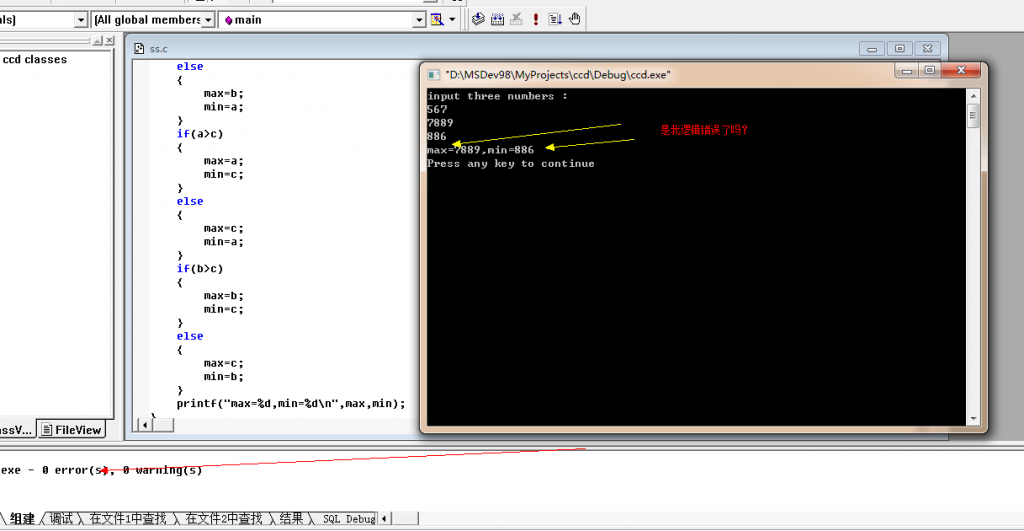Viewport: 1024px width, 531px height.
Task: Click the ss.c window title text
Action: click(x=159, y=49)
